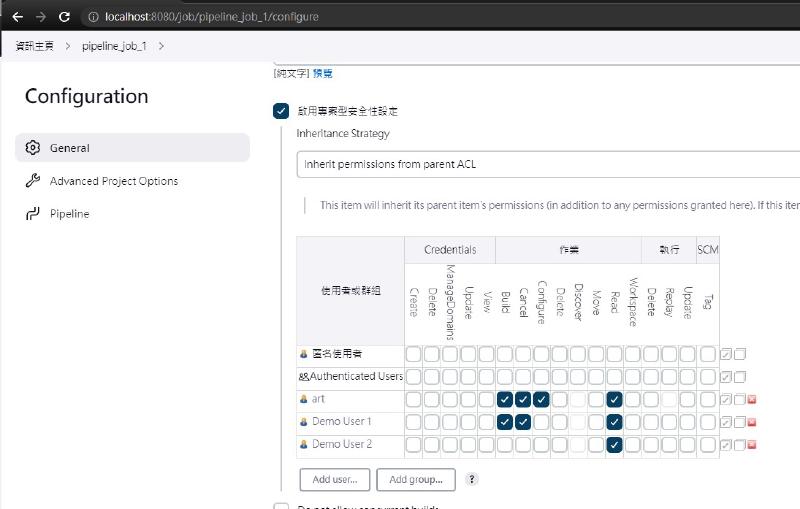The width and height of the screenshot is (800, 509).
Task: Uncheck Configure permission for art
Action: pos(541,399)
